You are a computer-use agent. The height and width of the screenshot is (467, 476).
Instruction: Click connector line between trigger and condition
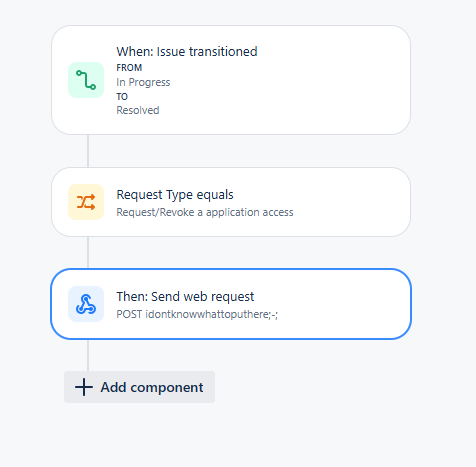[88, 151]
